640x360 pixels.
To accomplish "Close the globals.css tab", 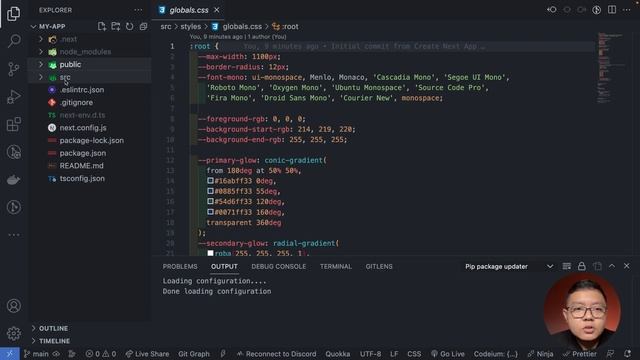I will (x=217, y=10).
